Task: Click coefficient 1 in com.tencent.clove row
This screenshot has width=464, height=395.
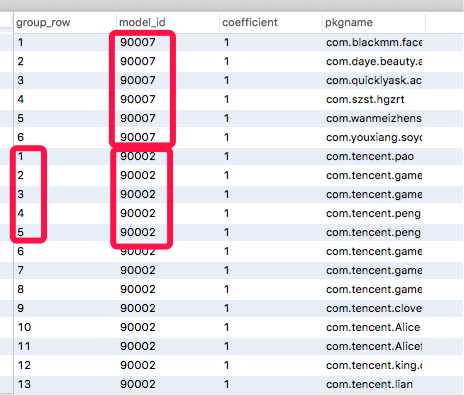Action: 227,308
